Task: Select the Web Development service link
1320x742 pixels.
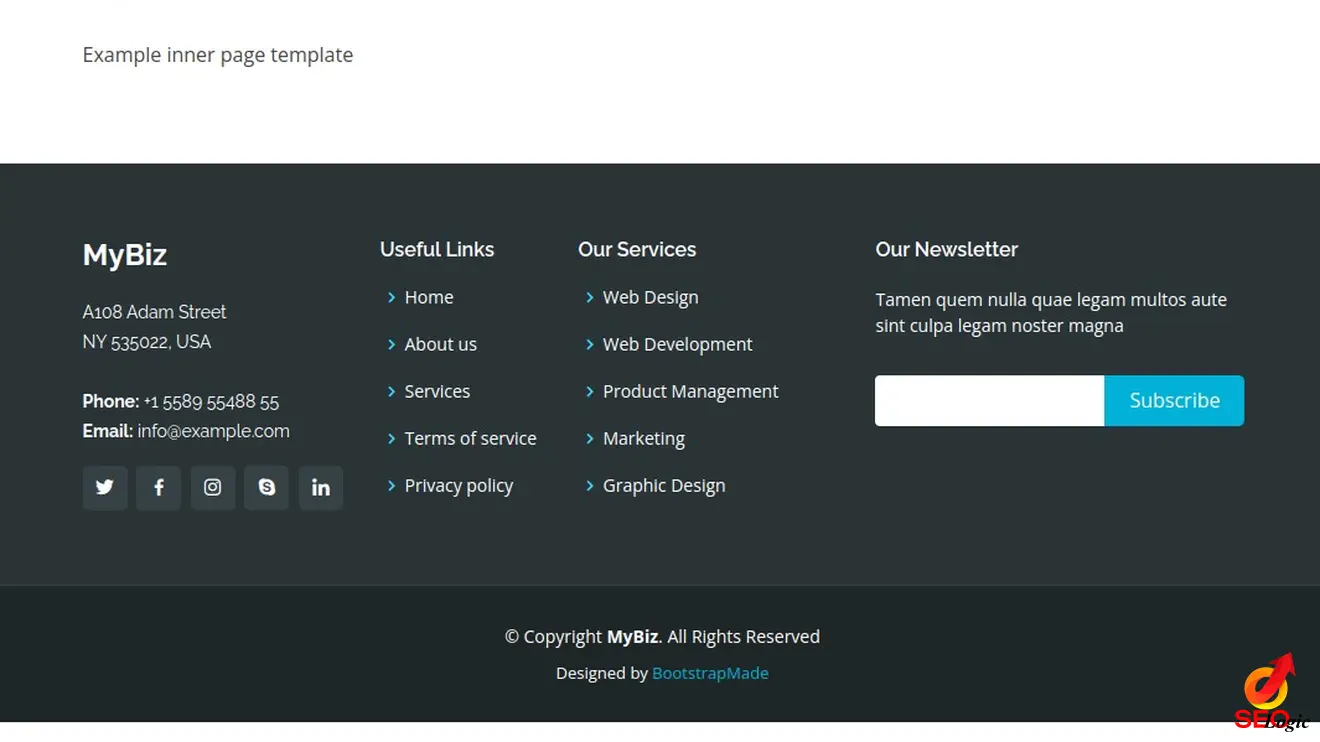Action: tap(677, 344)
